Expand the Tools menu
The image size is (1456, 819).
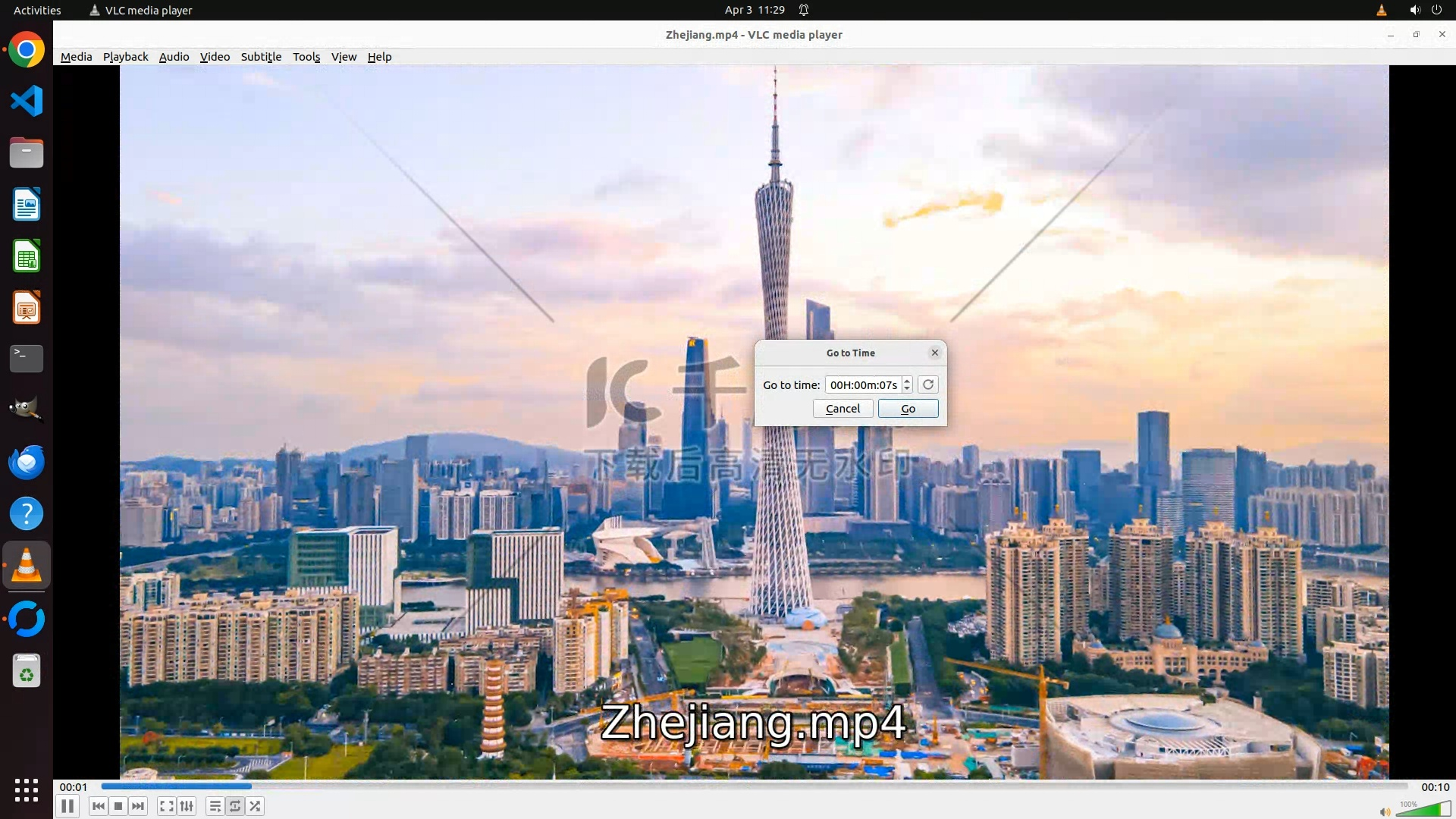point(306,57)
